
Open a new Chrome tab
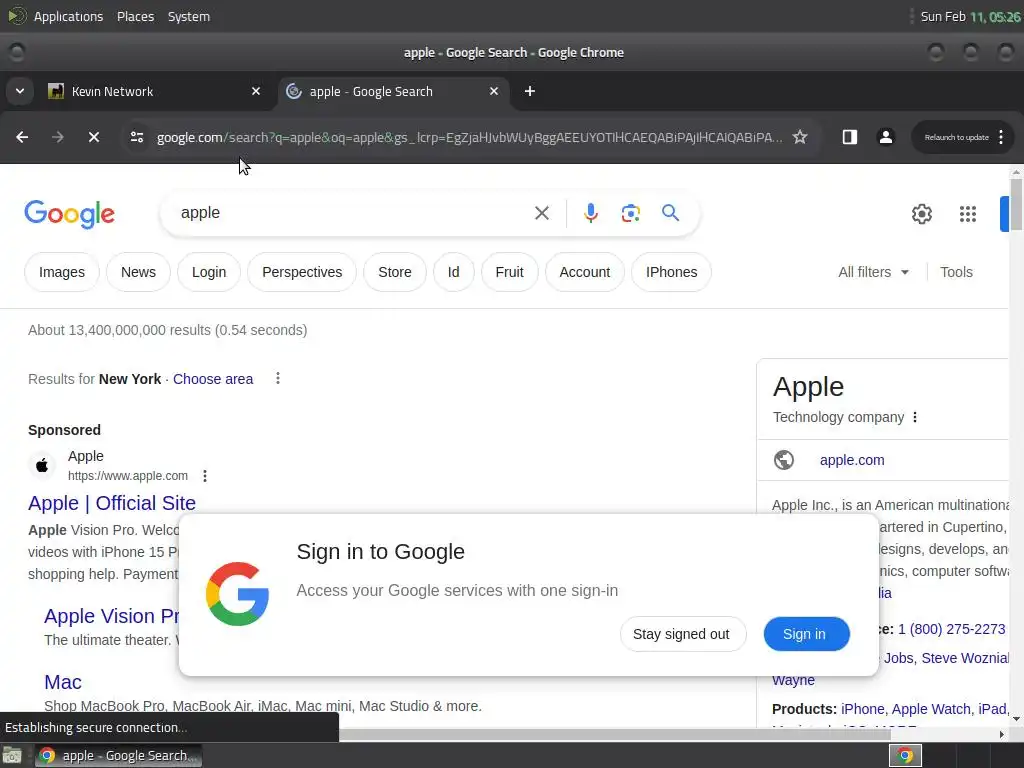(x=530, y=91)
